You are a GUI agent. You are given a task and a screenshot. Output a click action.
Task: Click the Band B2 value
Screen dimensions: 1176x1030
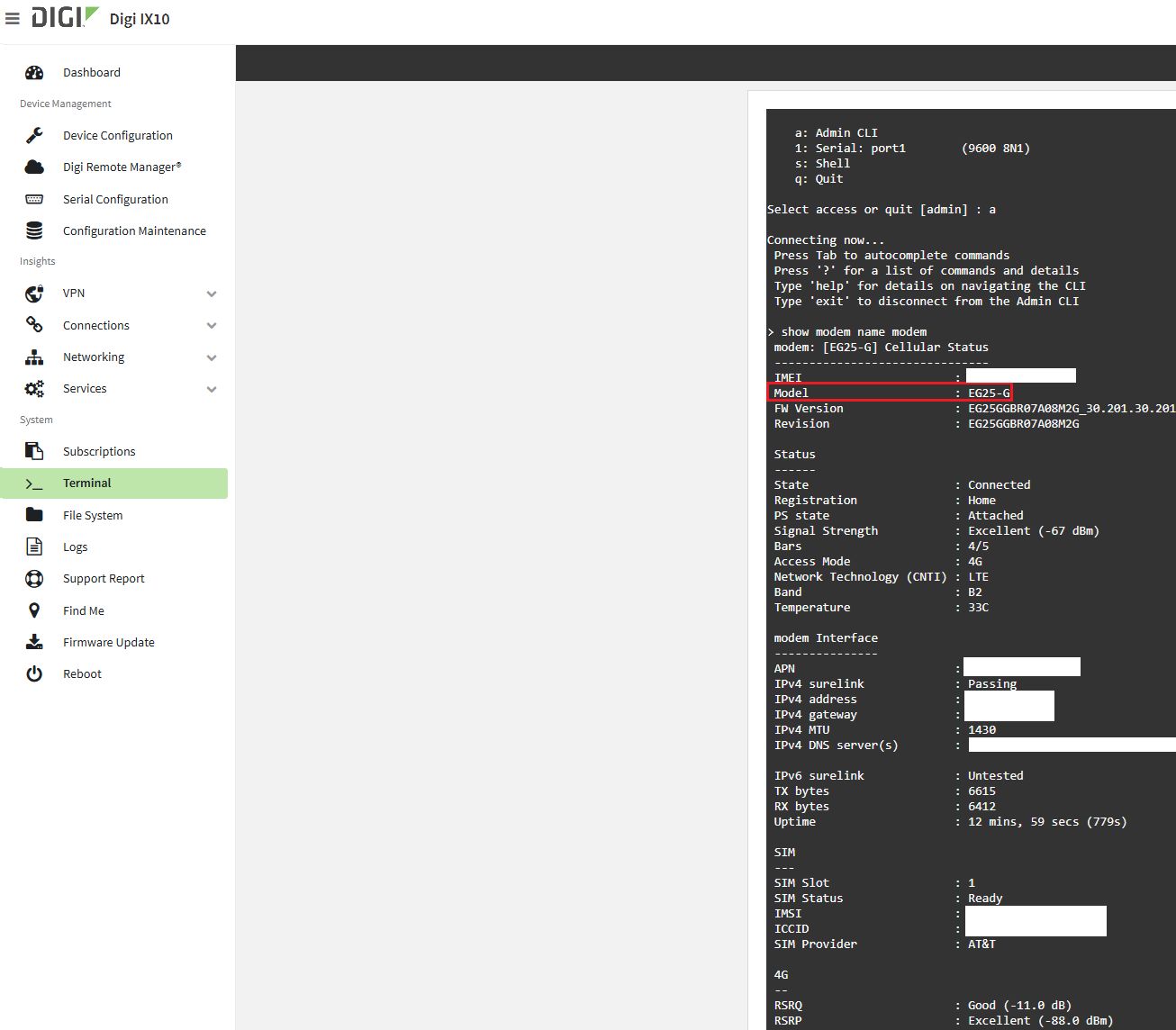pos(975,592)
